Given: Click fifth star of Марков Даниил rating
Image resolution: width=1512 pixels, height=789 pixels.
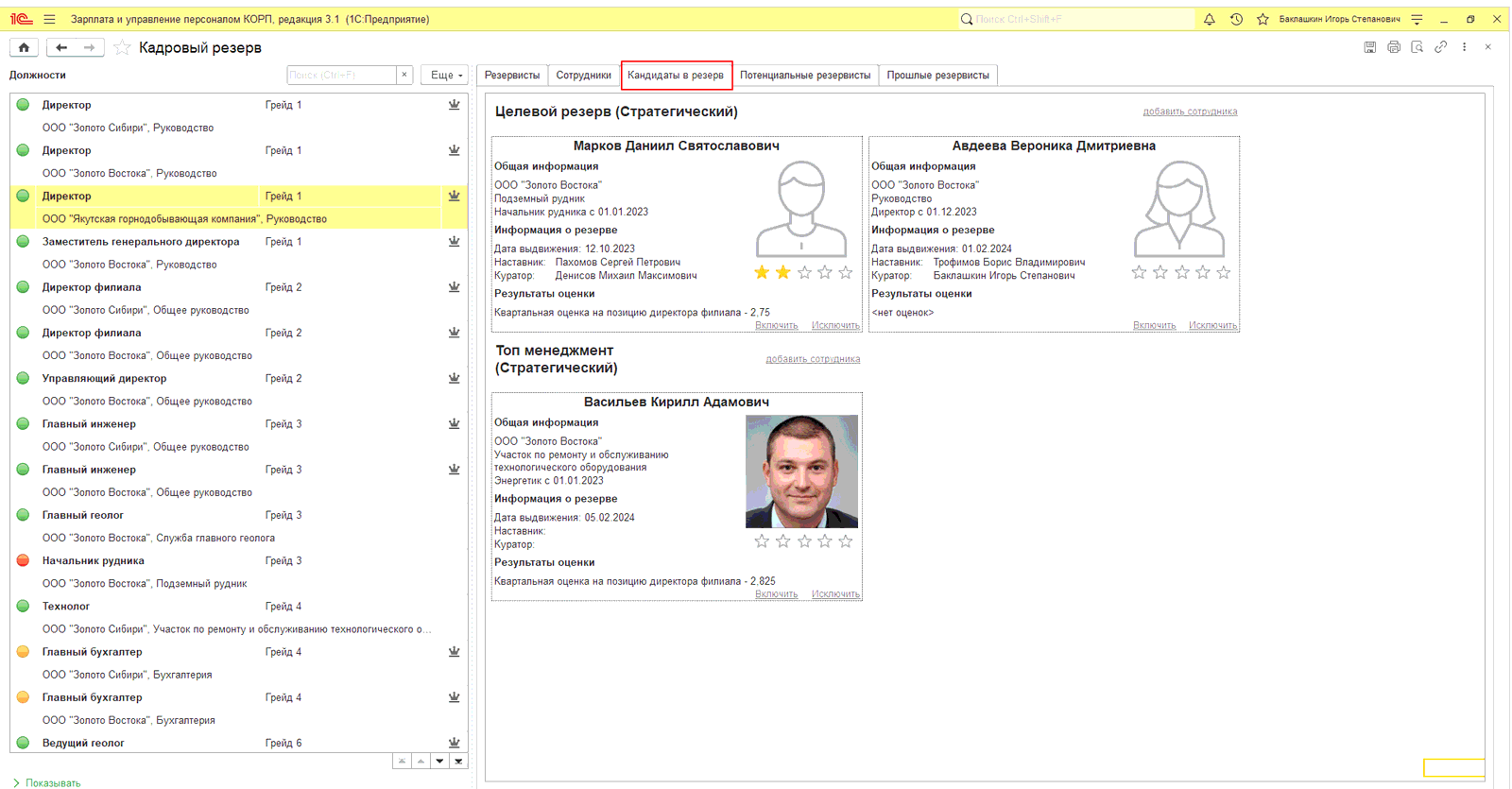Looking at the screenshot, I should coord(846,273).
